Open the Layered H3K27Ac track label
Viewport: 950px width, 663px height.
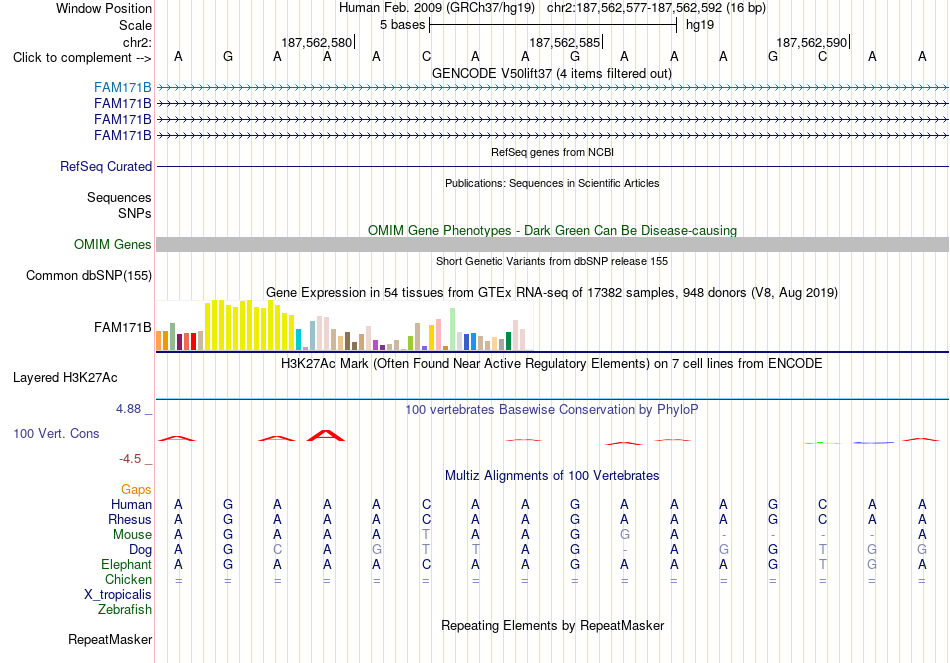coord(65,378)
